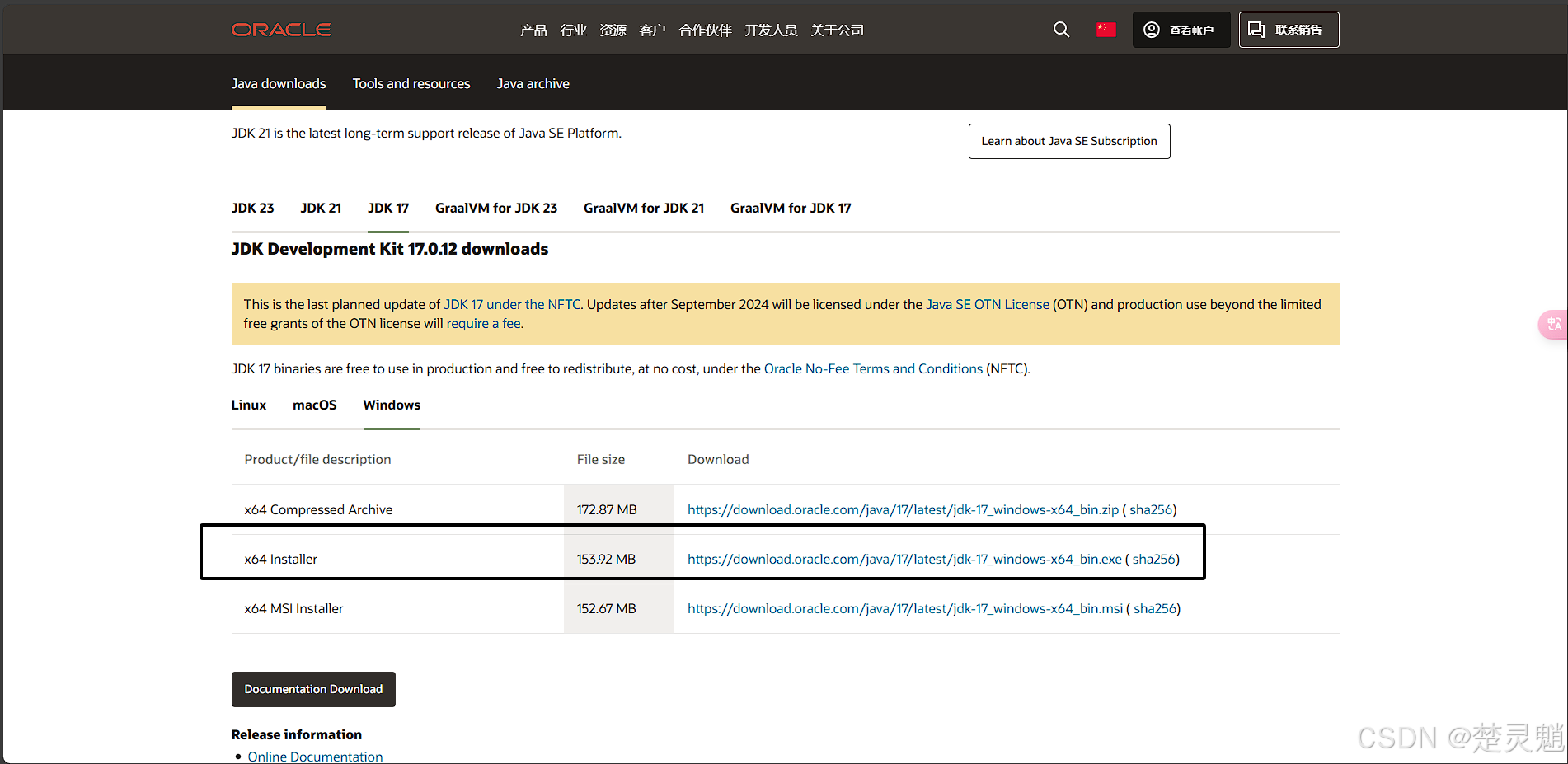Open the search magnifier icon
The height and width of the screenshot is (764, 1568).
pyautogui.click(x=1061, y=30)
